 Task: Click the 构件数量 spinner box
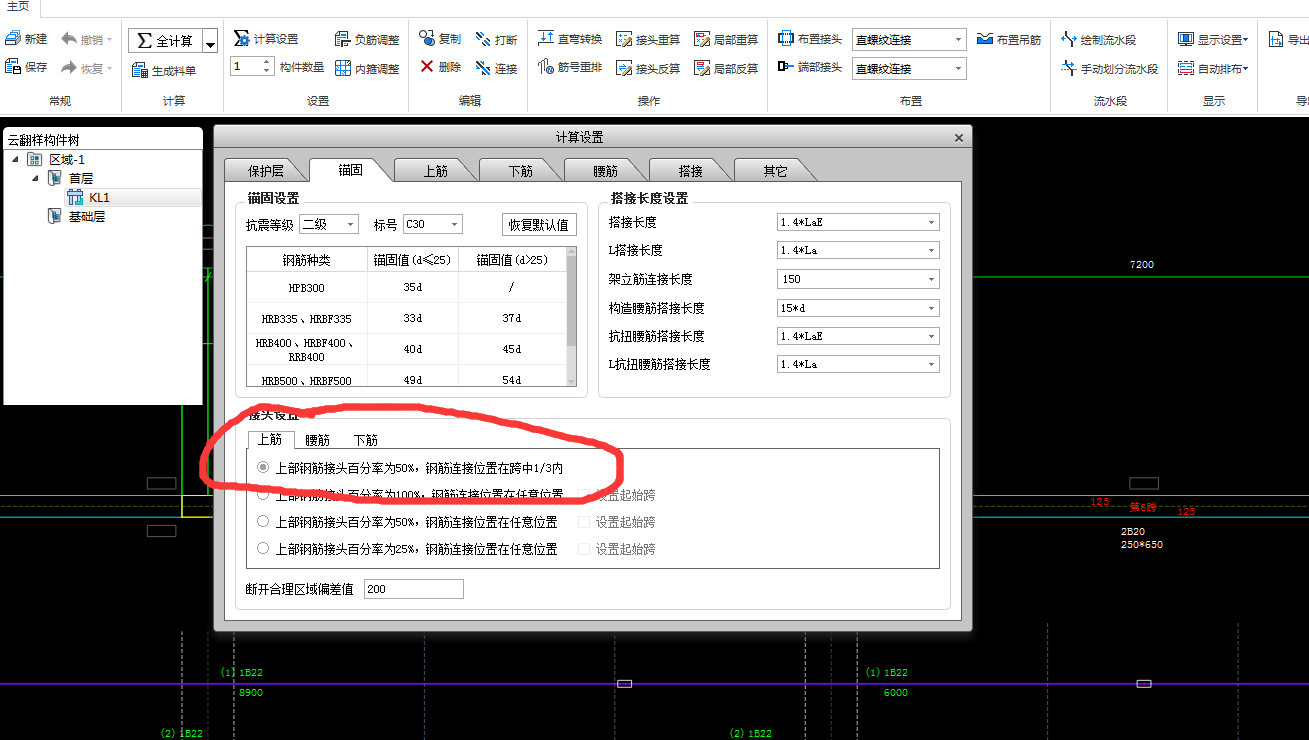tap(252, 67)
